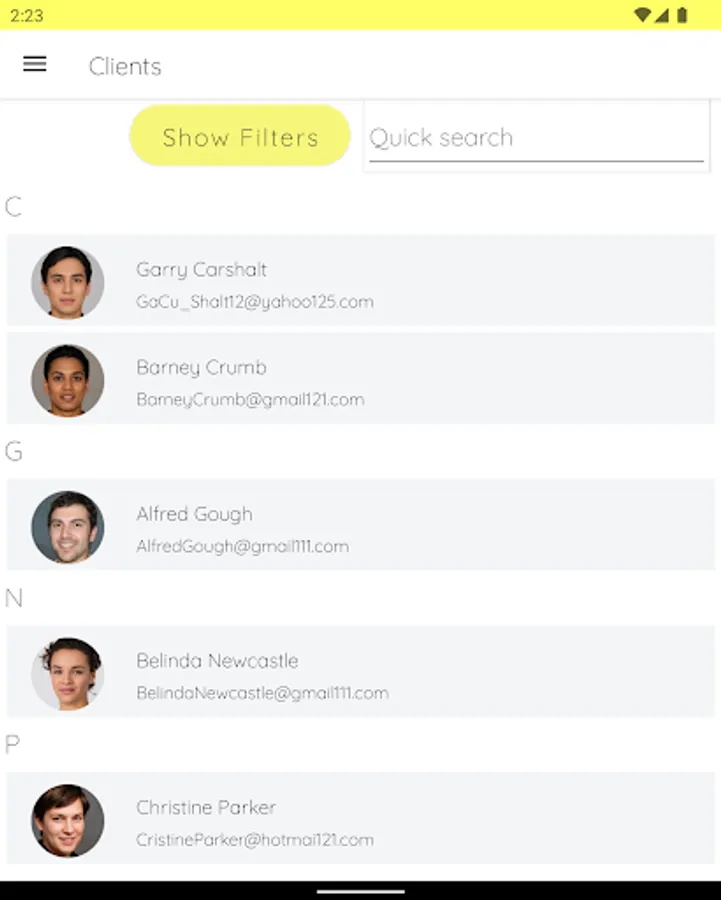Click email BarneyCrumb@gmail121.com
Viewport: 721px width, 900px height.
pos(250,400)
